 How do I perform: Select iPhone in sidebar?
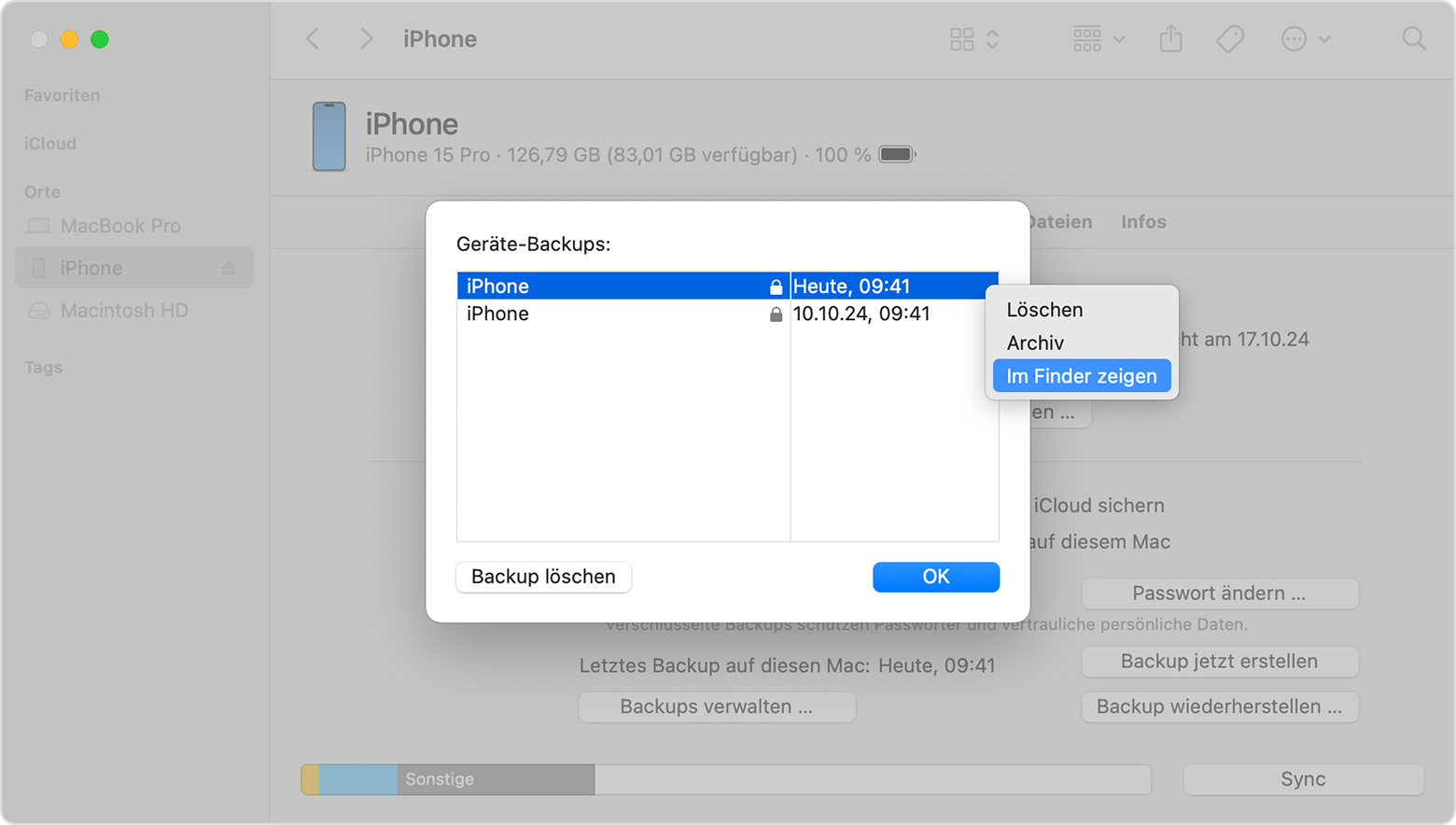click(x=134, y=268)
